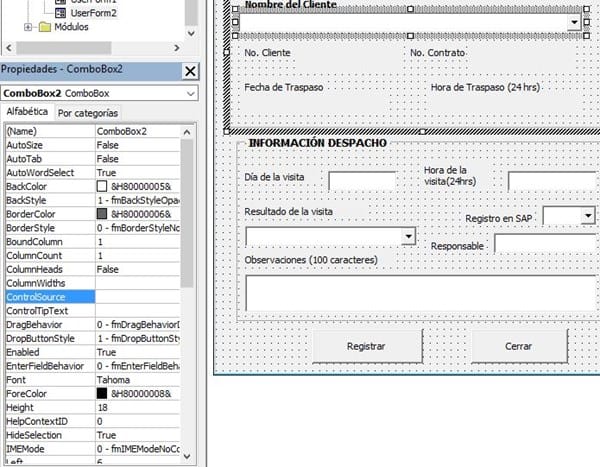Click the BorderColor gray swatch
This screenshot has height=467, width=600.
point(102,214)
